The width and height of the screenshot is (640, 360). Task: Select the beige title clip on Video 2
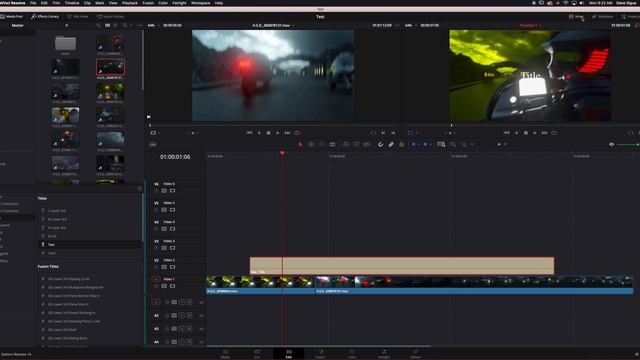pos(402,266)
